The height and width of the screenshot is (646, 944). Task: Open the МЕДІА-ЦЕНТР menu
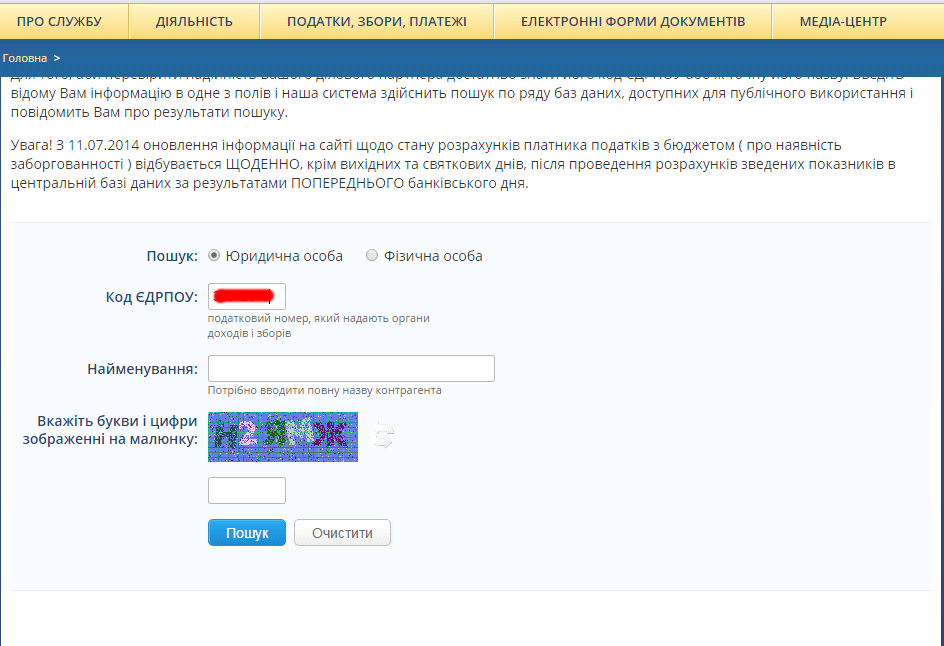click(x=843, y=22)
